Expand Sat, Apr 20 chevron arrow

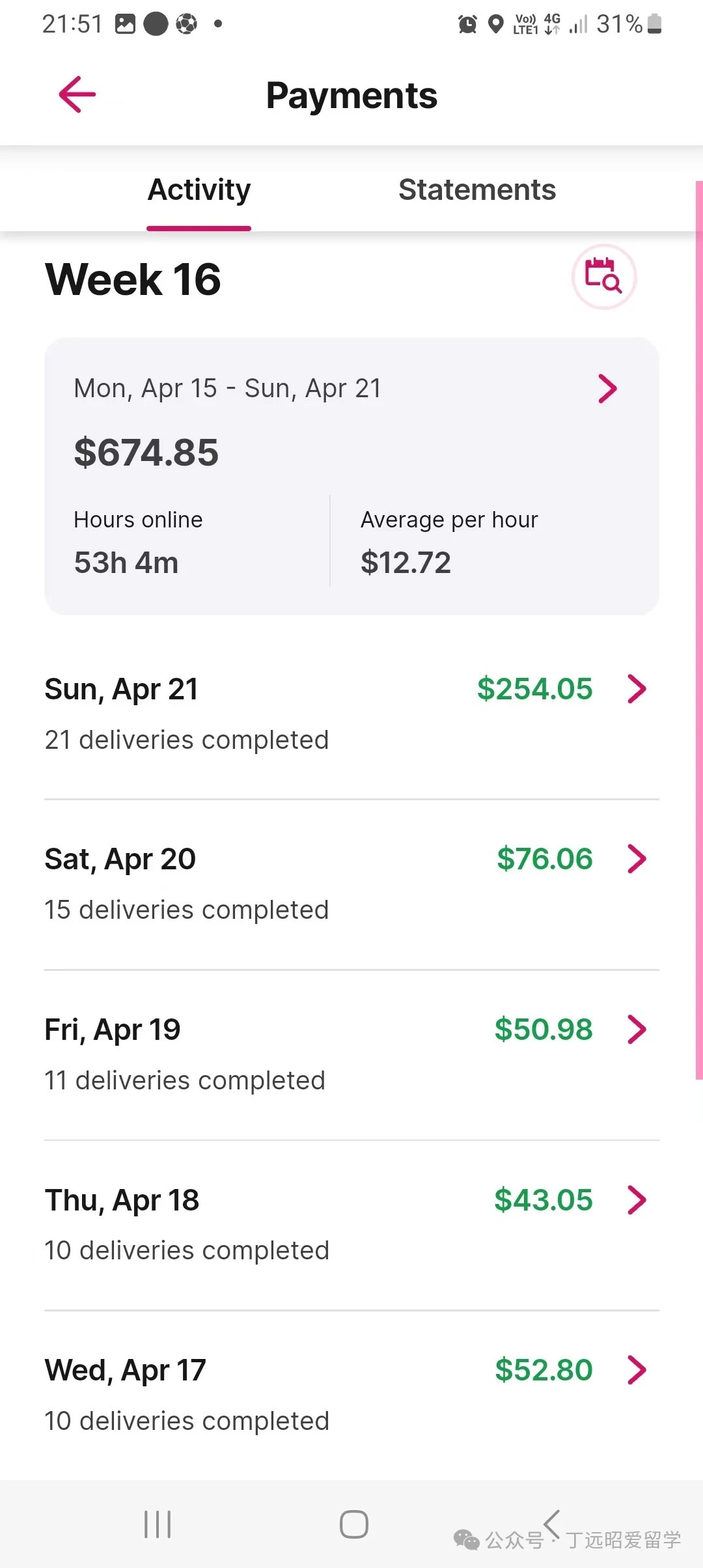click(637, 859)
